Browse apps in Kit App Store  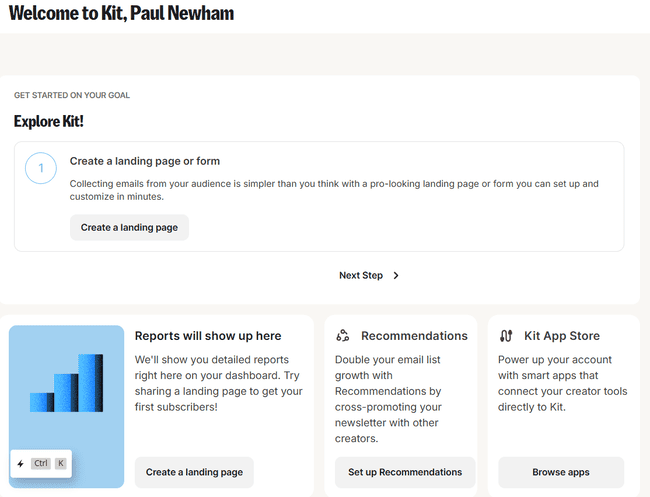(560, 472)
